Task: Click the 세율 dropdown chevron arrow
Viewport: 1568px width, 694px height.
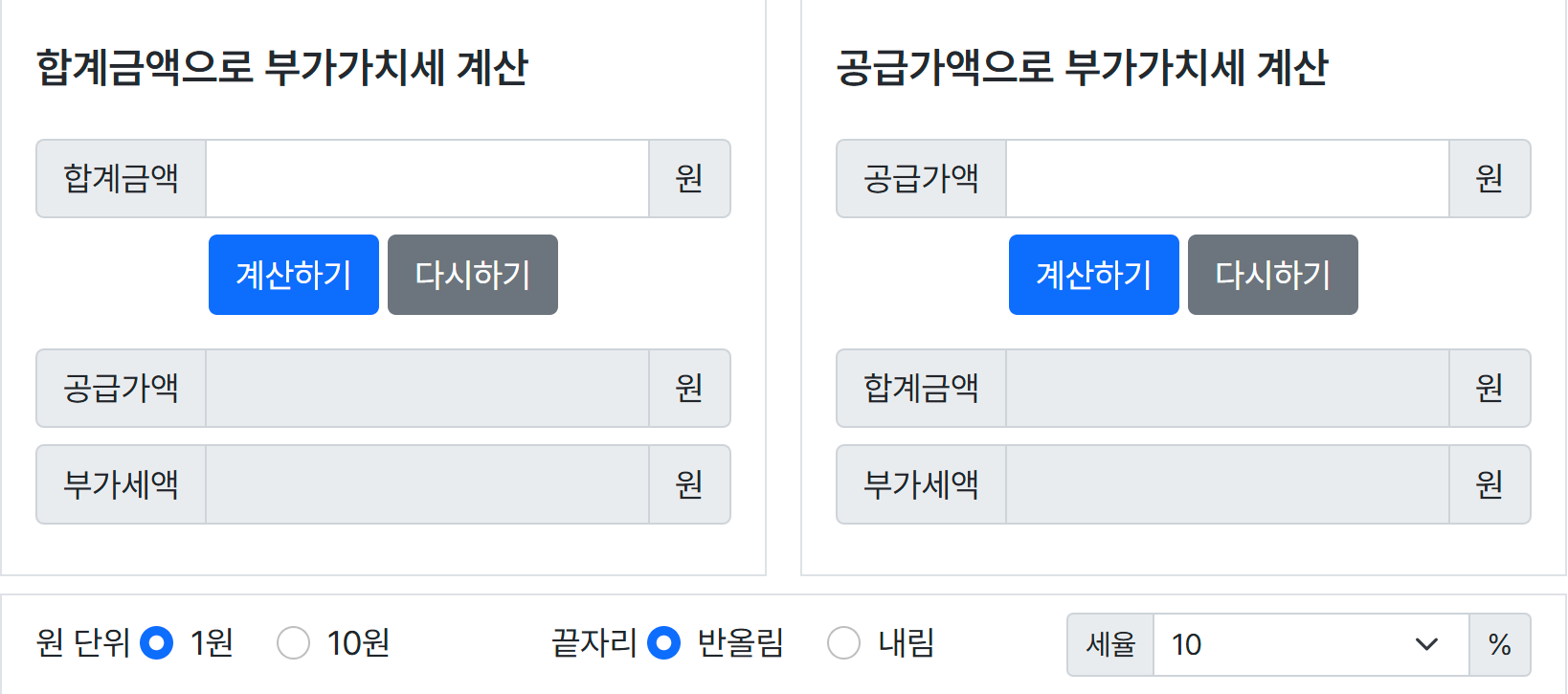Action: click(1426, 644)
